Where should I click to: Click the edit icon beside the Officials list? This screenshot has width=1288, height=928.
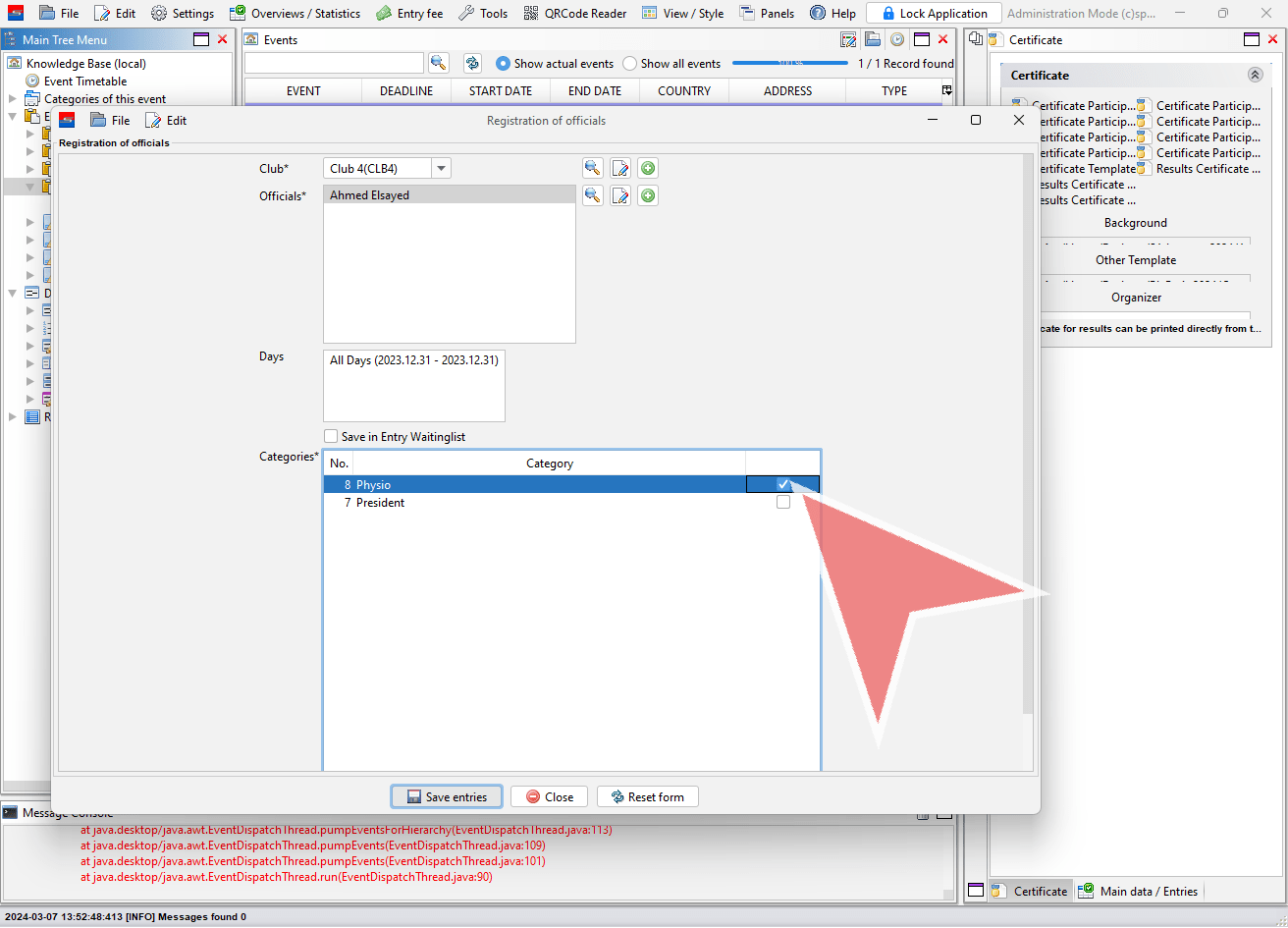click(x=620, y=195)
